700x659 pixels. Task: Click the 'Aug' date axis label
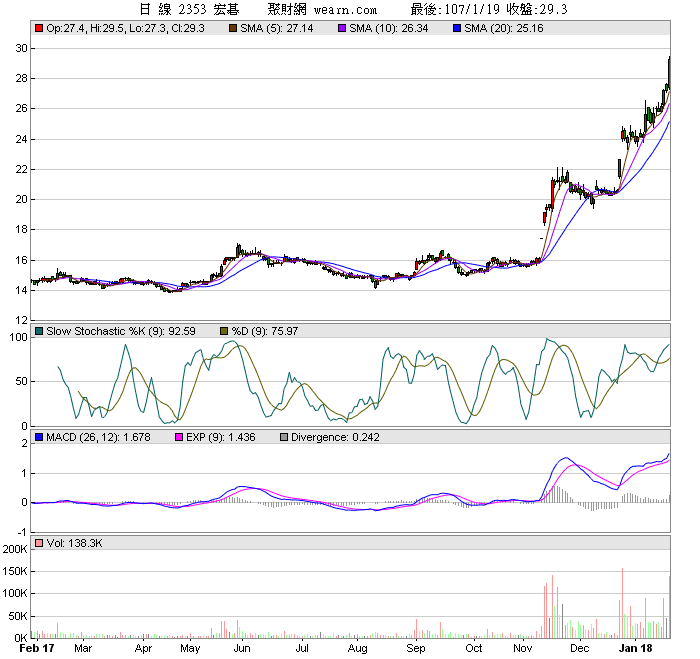pyautogui.click(x=358, y=648)
